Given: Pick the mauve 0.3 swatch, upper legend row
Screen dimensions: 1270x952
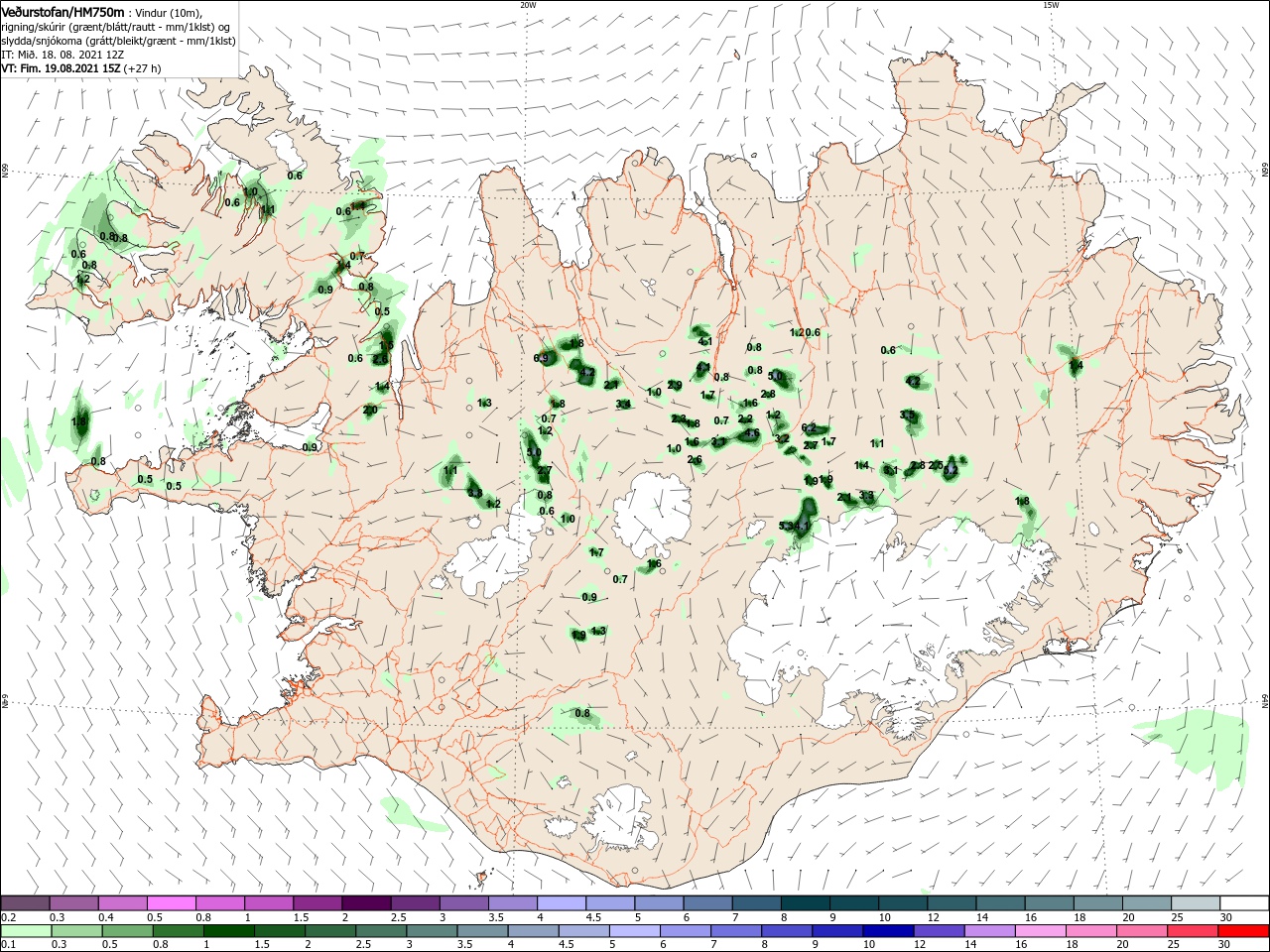Looking at the screenshot, I should [73, 903].
